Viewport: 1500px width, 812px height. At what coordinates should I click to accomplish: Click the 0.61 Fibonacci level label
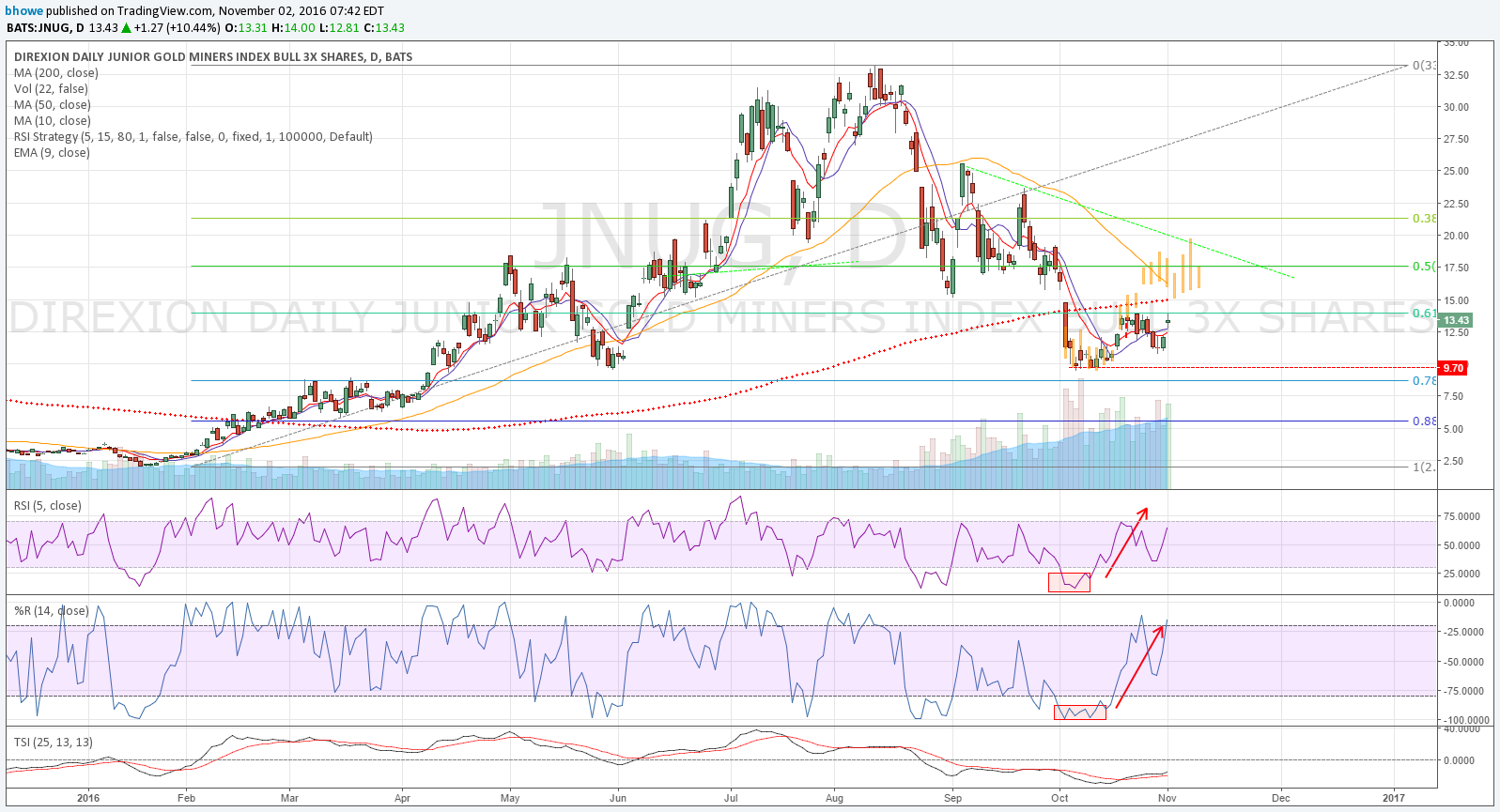click(1424, 313)
